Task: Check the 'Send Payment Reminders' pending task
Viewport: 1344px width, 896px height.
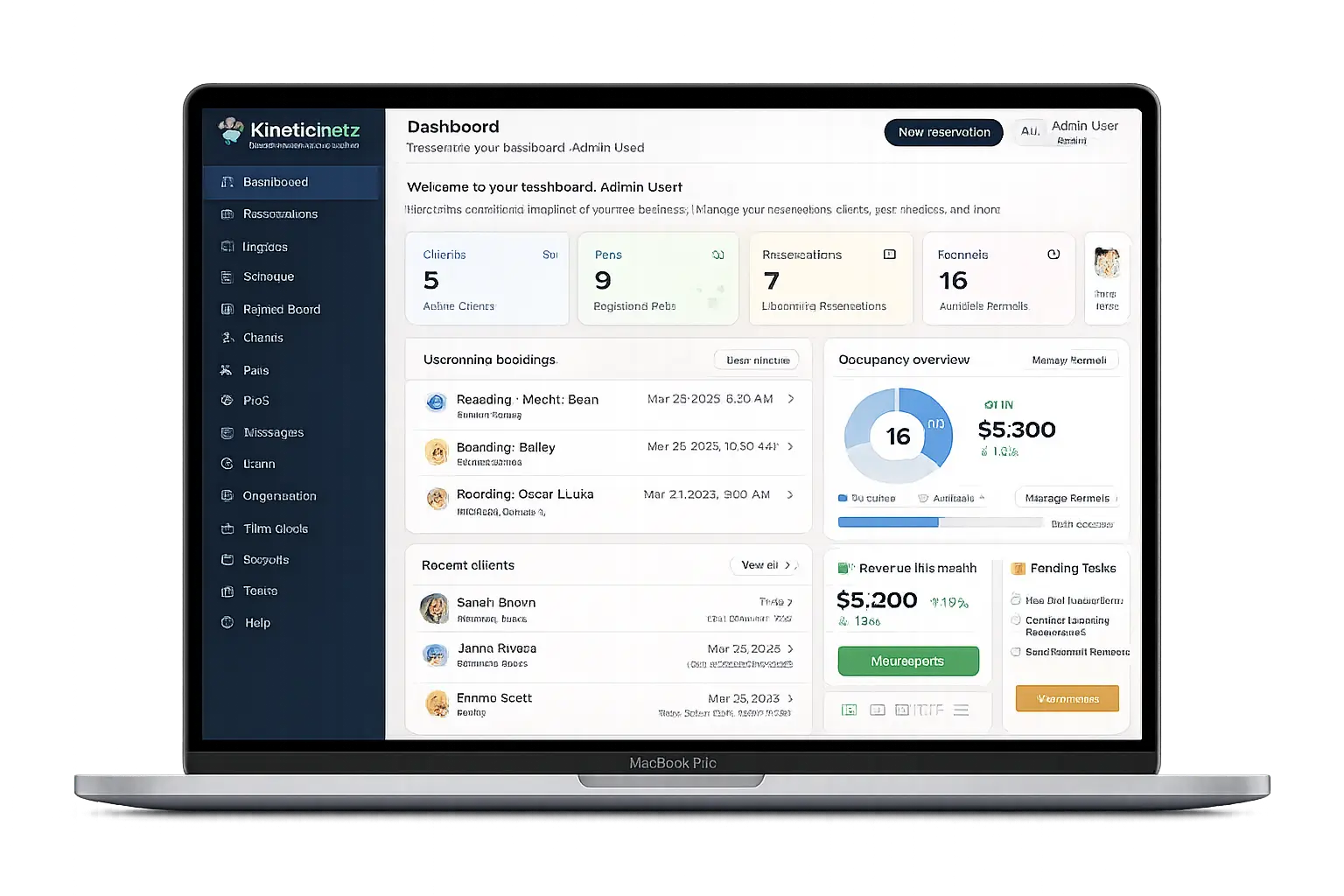Action: 1015,652
